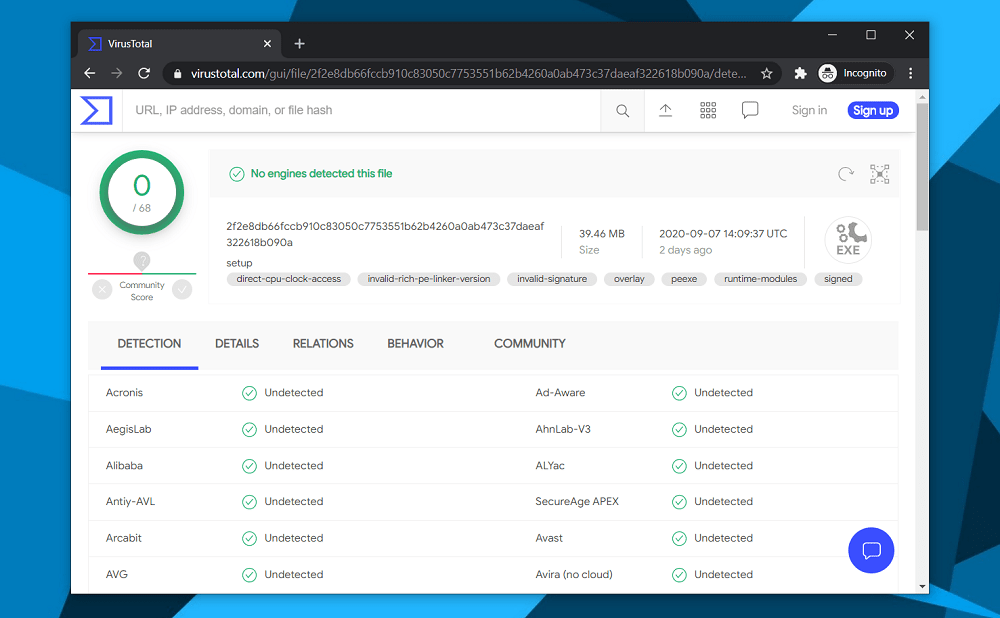Vote negative with community score X

tap(102, 290)
